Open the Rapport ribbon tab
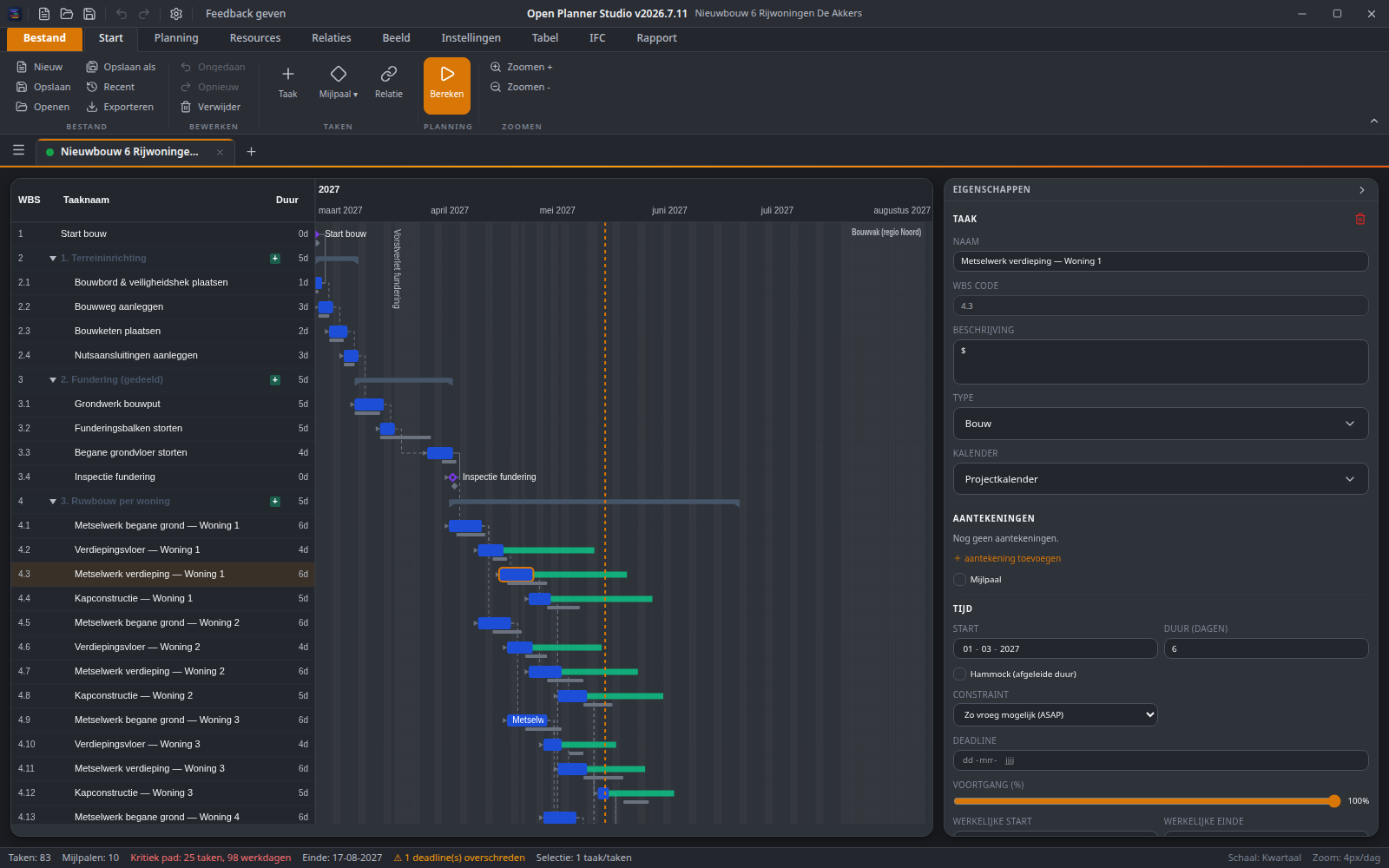The height and width of the screenshot is (868, 1389). (x=656, y=38)
